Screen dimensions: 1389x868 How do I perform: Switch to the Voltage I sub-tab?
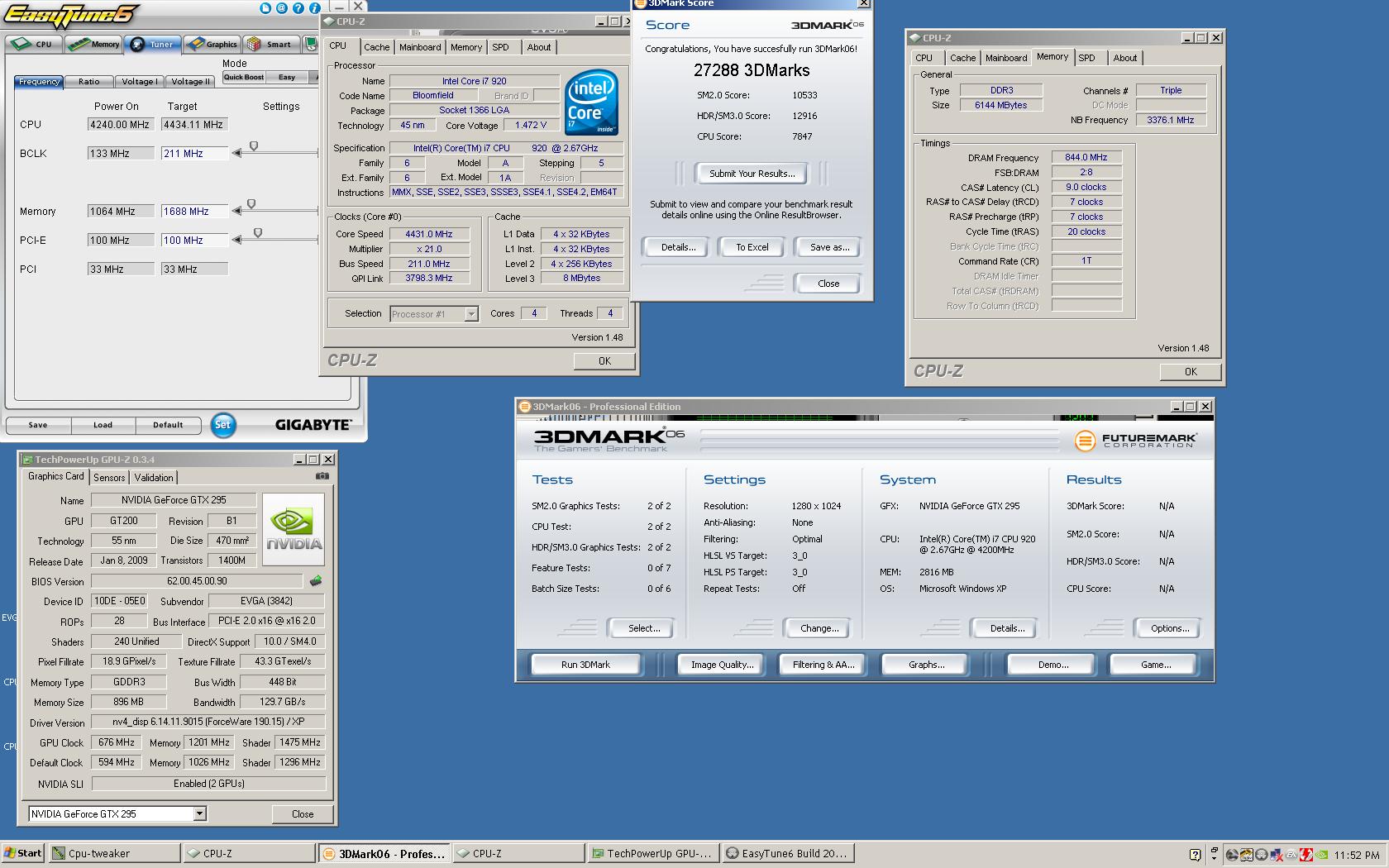click(x=139, y=82)
